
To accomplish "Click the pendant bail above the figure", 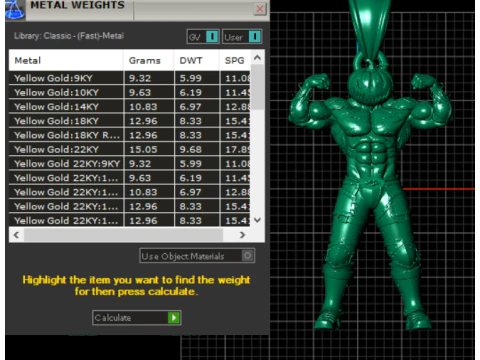I will [370, 30].
